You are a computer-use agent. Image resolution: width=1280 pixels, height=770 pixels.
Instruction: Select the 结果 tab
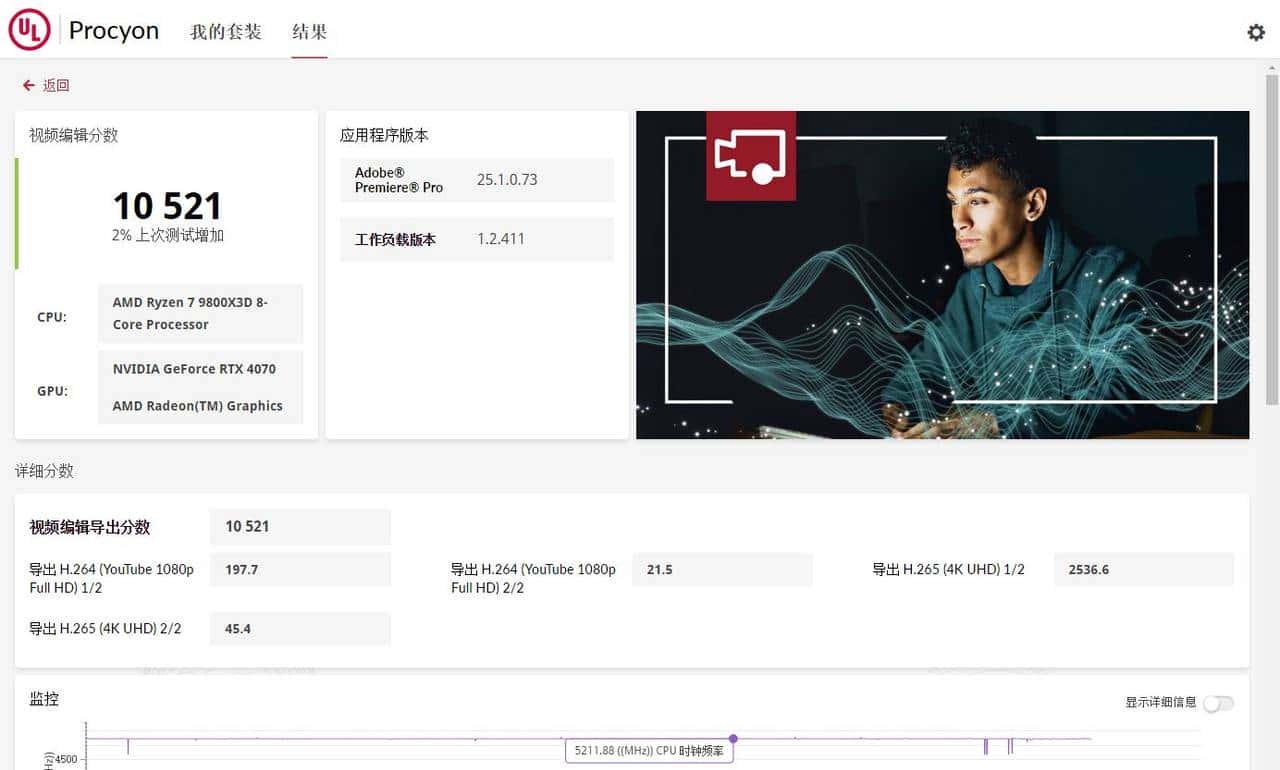coord(308,31)
